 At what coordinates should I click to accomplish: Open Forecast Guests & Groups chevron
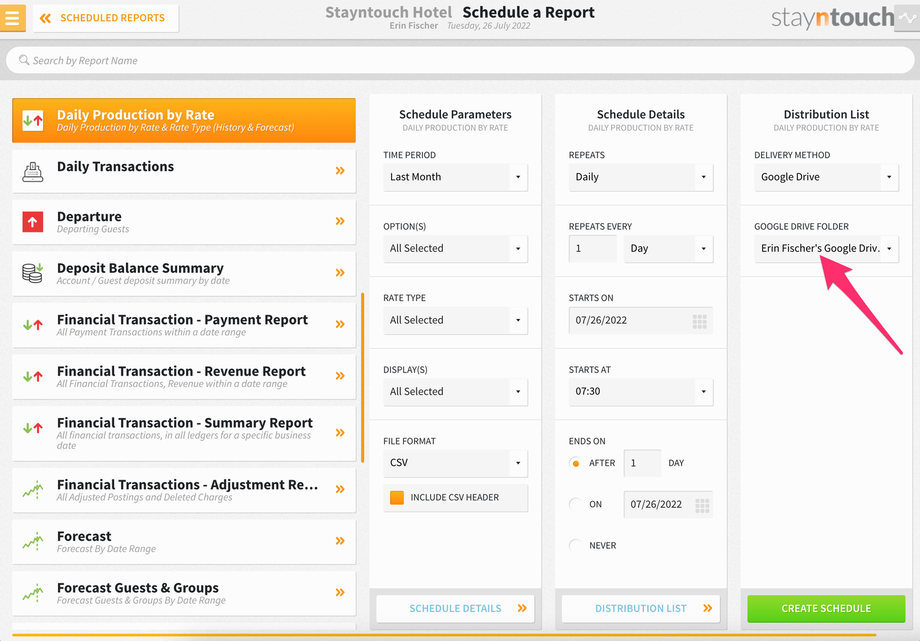point(340,592)
